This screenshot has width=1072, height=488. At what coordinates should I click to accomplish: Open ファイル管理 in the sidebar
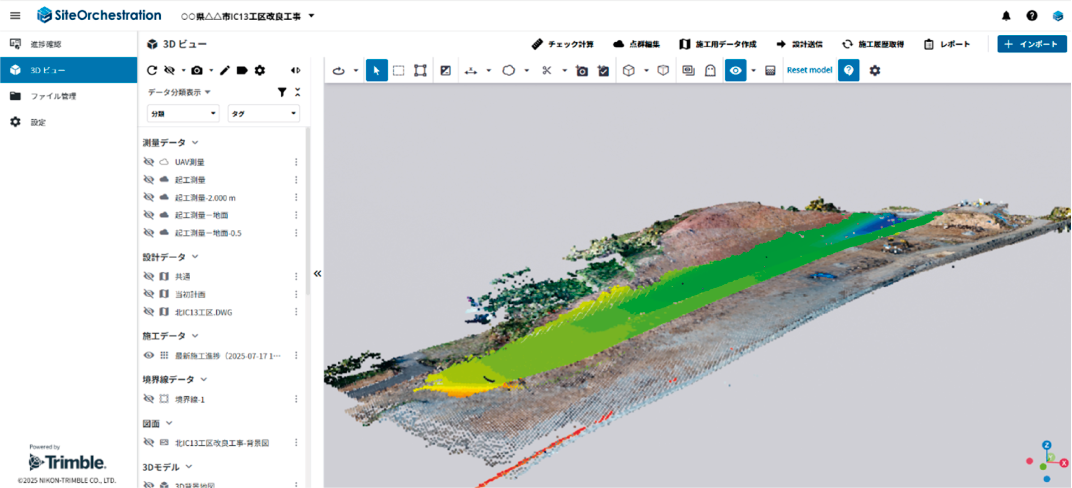coord(53,96)
